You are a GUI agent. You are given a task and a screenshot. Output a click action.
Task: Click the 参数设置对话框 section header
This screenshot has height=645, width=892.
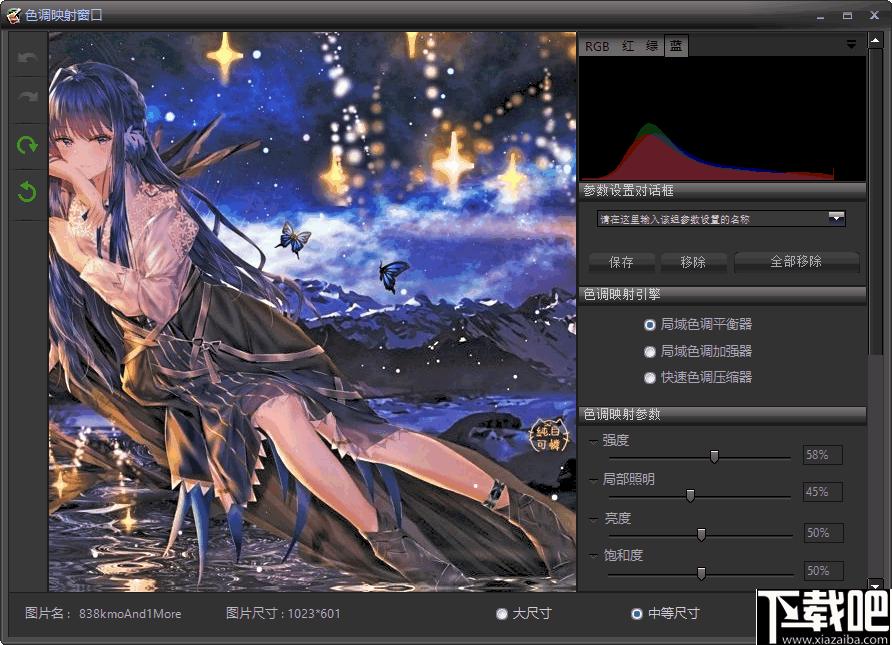722,191
